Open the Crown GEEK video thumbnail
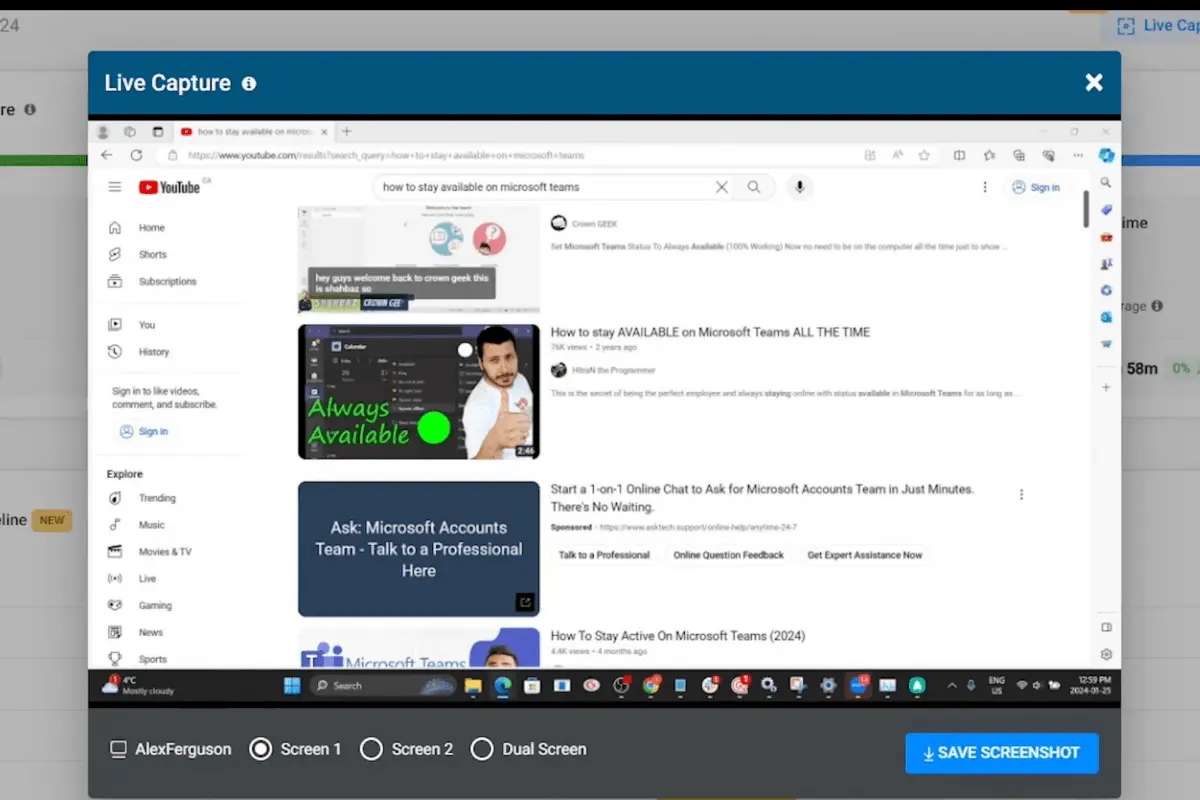 418,260
